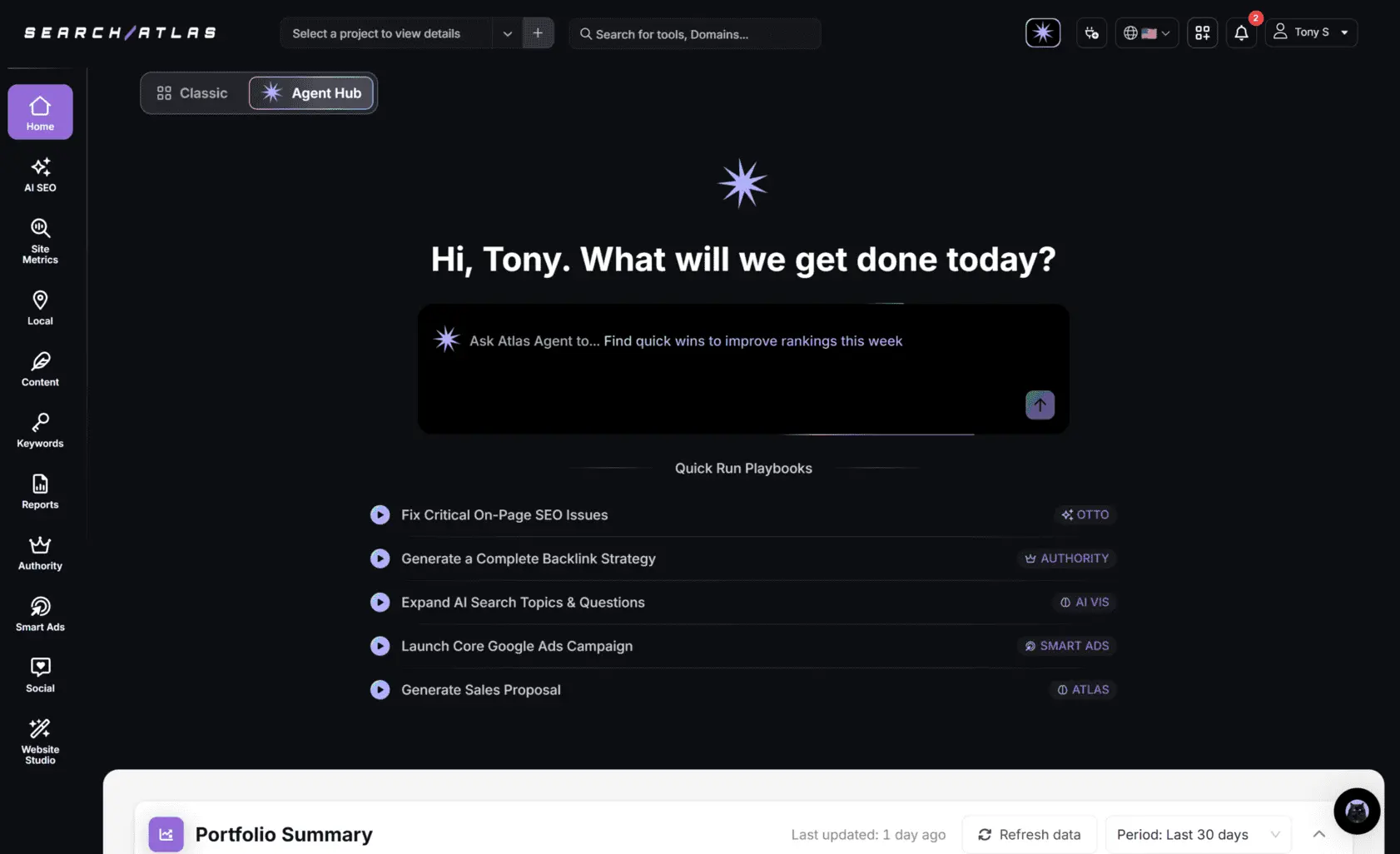Go to the Local section
The width and height of the screenshot is (1400, 854).
(40, 308)
